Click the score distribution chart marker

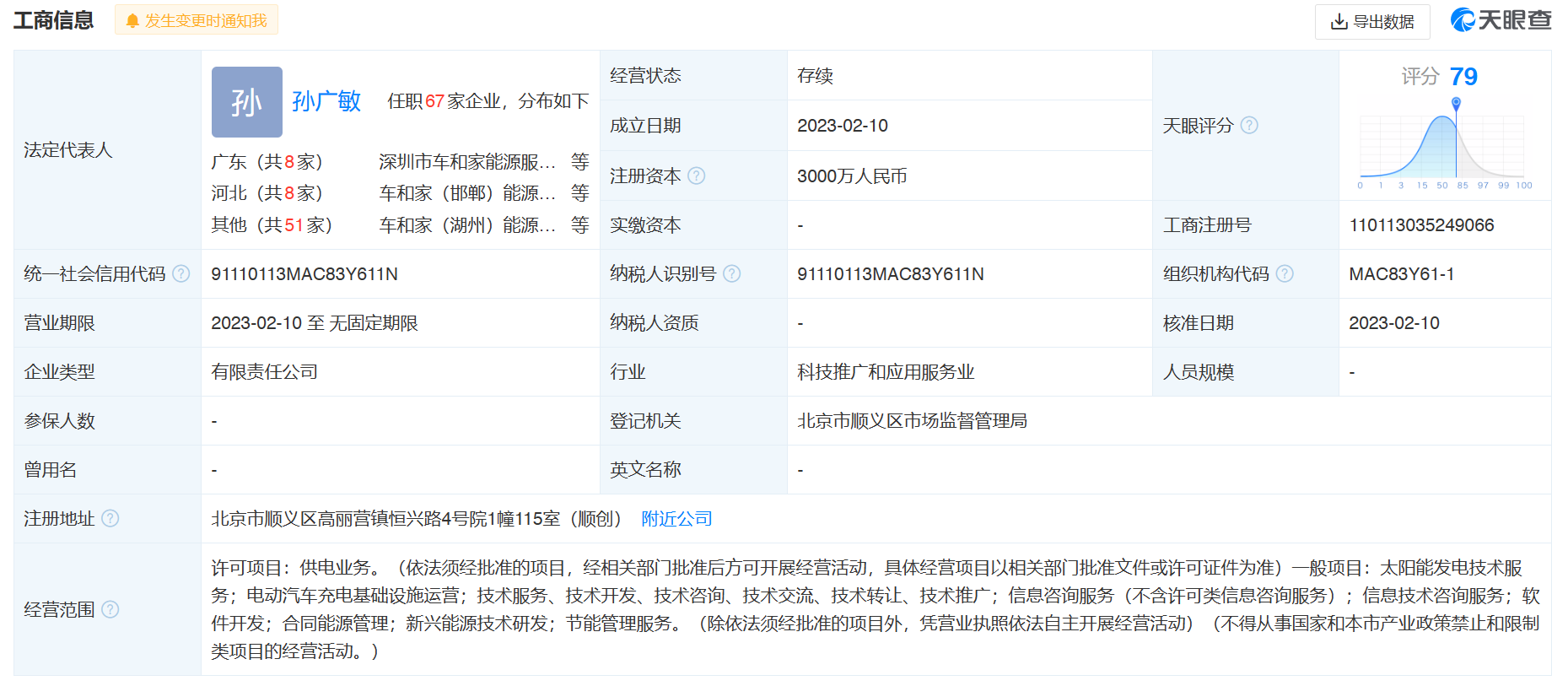pyautogui.click(x=1456, y=103)
